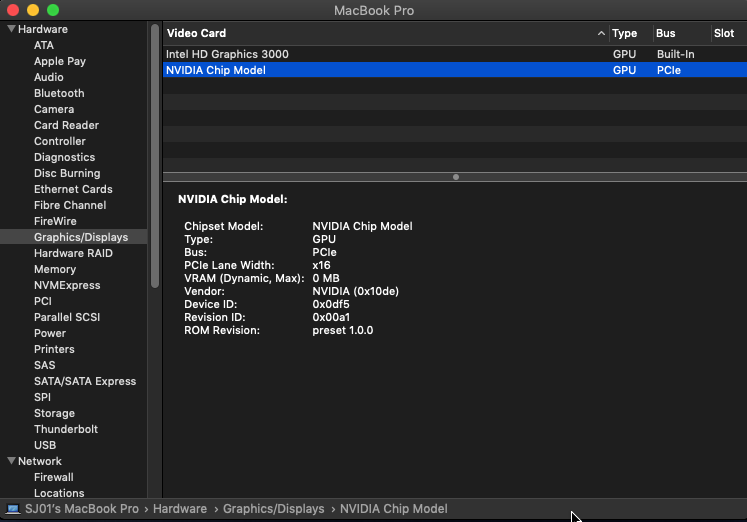The height and width of the screenshot is (522, 747).
Task: Show Memory information
Action: click(x=55, y=269)
